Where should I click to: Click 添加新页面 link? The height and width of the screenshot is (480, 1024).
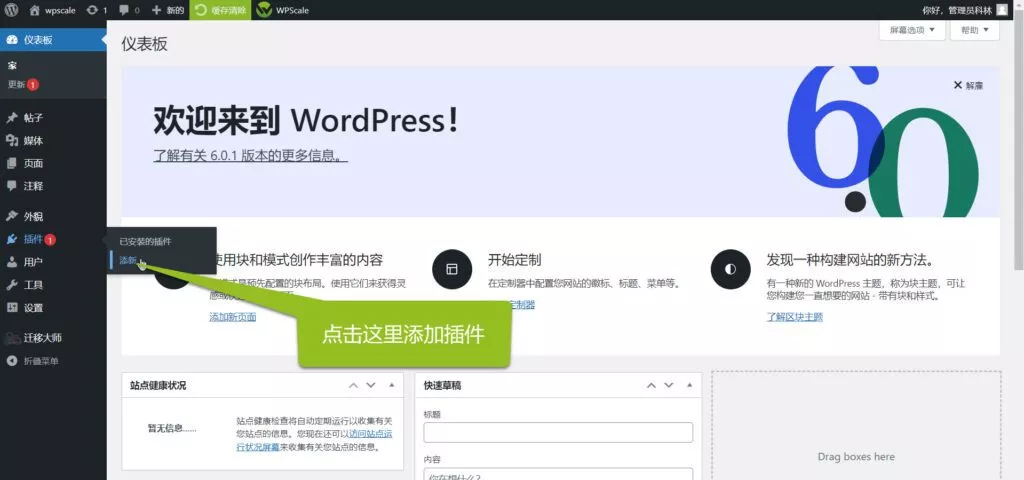click(x=232, y=317)
